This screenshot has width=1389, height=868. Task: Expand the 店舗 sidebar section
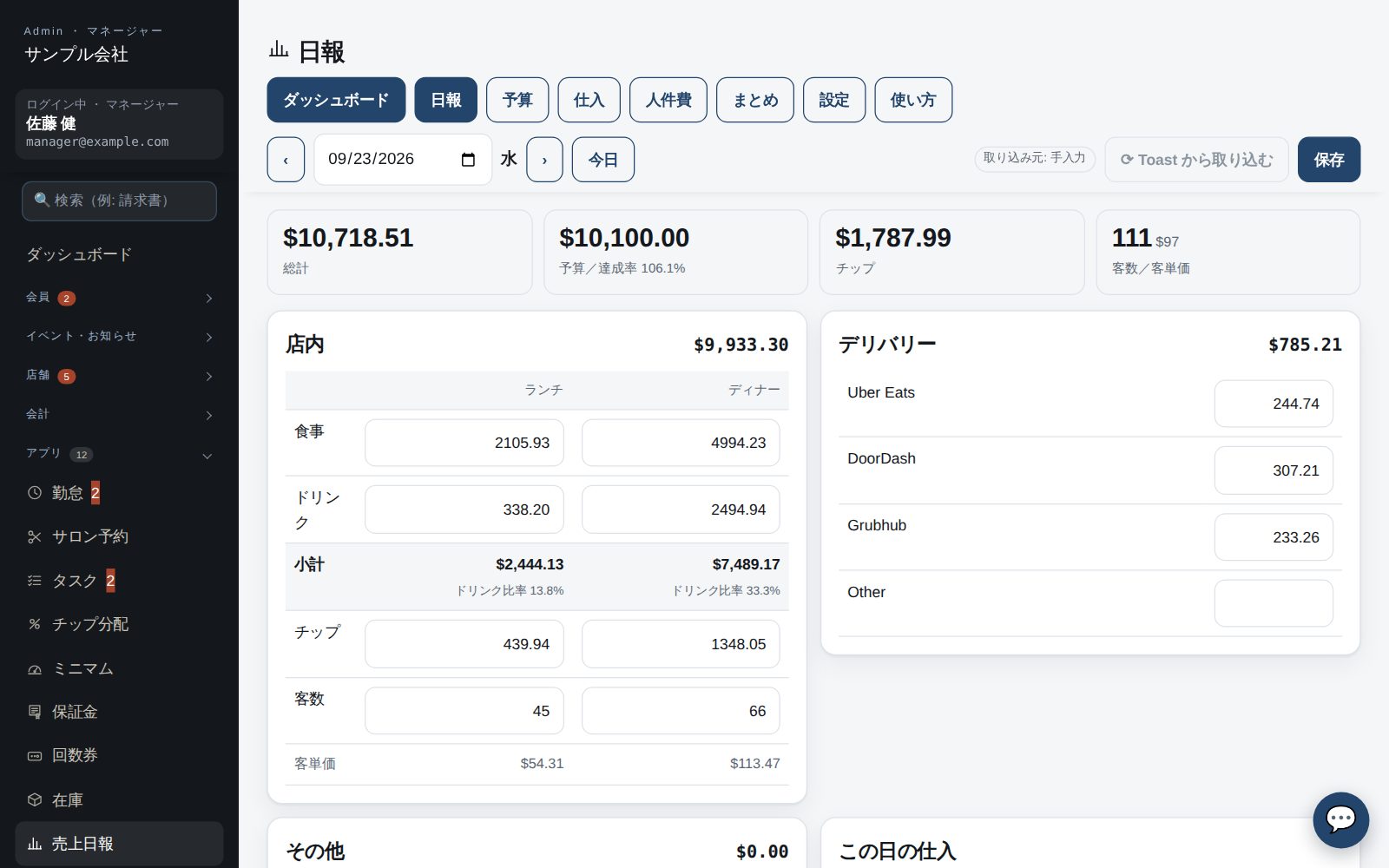tap(119, 376)
